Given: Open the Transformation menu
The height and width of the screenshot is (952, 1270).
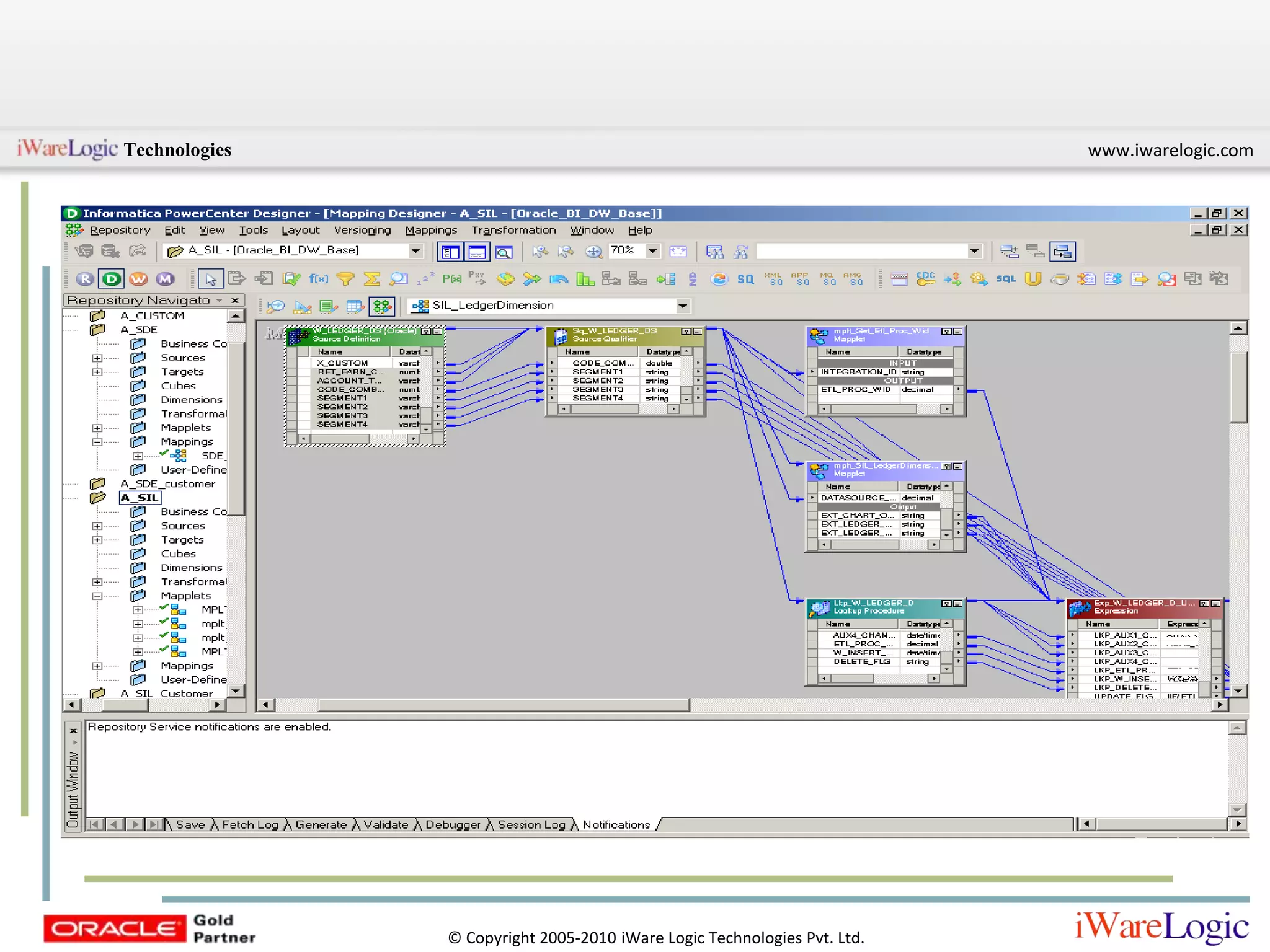Looking at the screenshot, I should click(x=513, y=231).
